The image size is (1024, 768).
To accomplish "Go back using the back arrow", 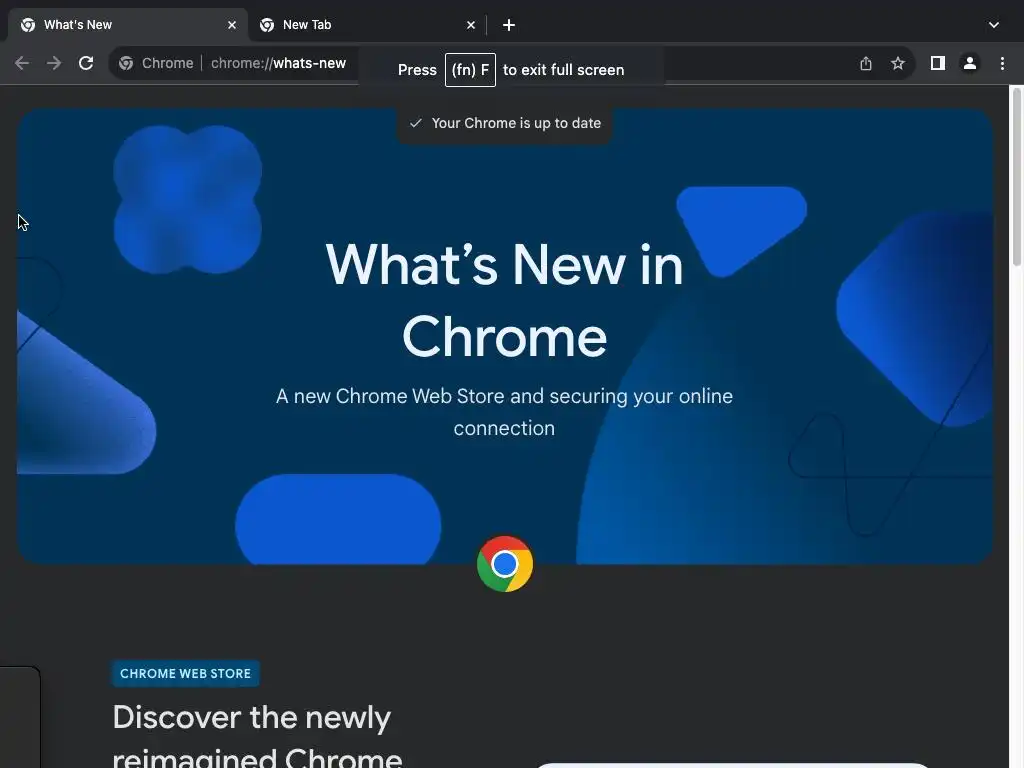I will [22, 63].
